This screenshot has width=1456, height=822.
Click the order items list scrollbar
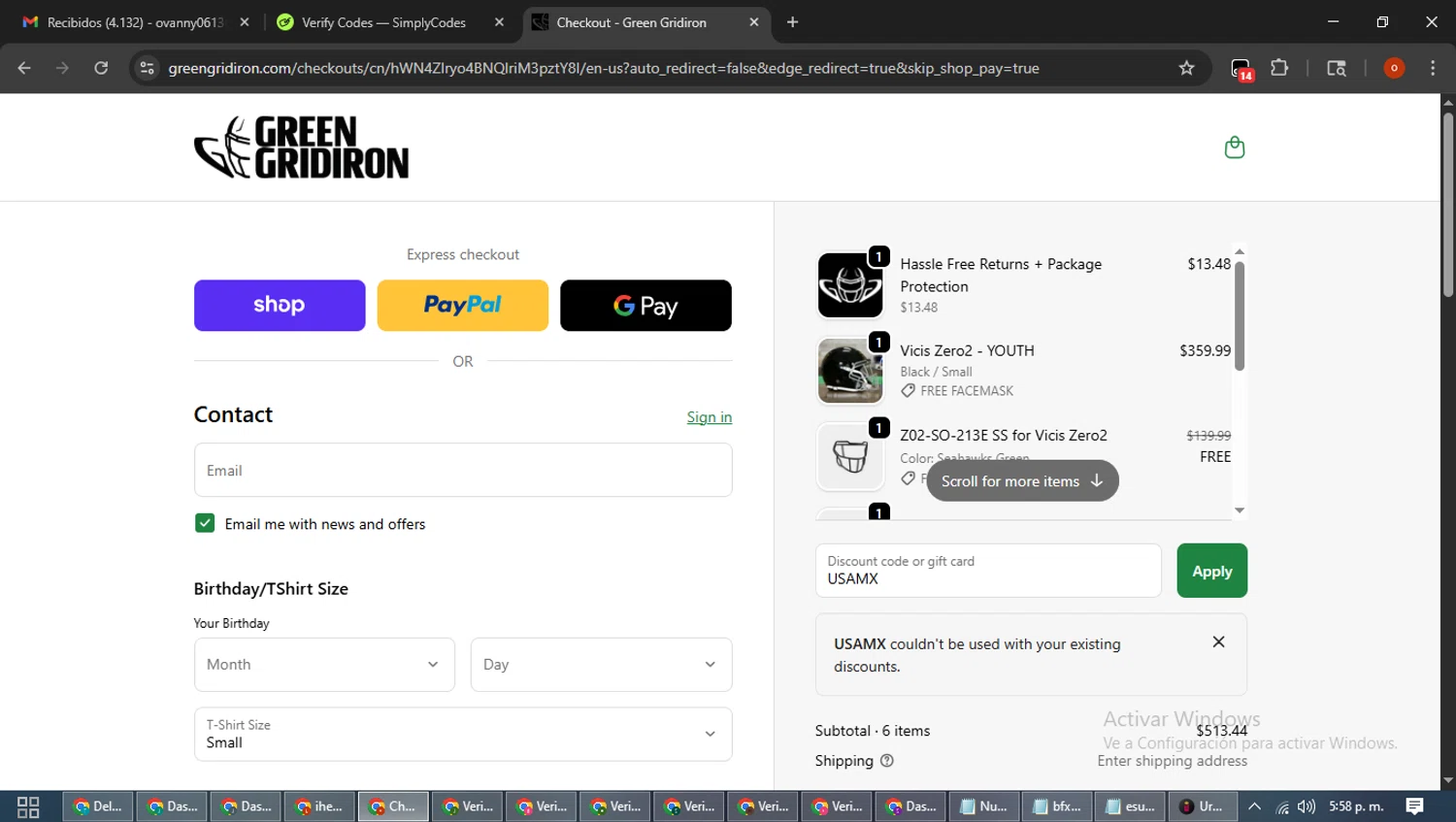pyautogui.click(x=1240, y=315)
